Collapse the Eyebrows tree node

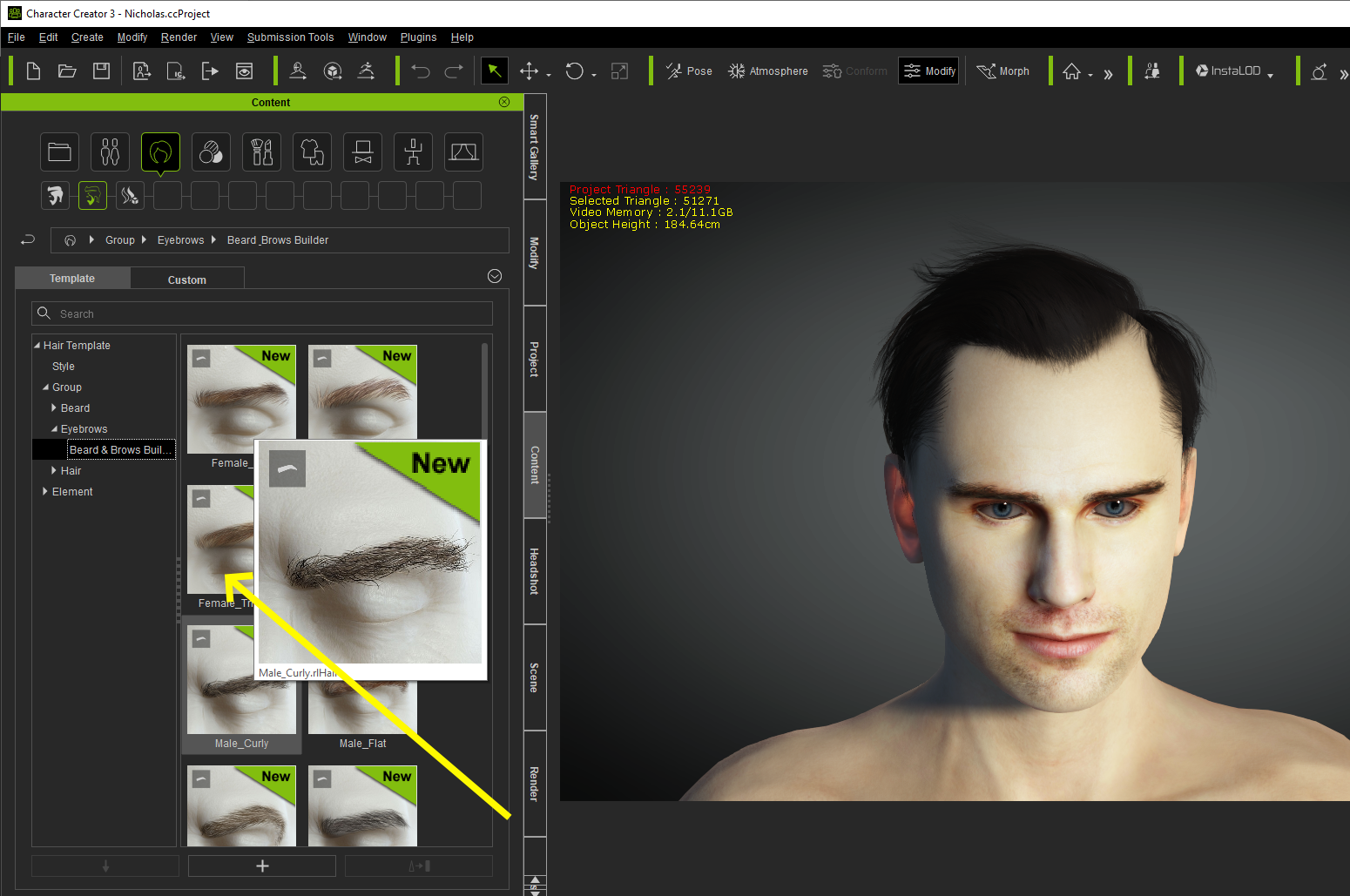point(54,429)
